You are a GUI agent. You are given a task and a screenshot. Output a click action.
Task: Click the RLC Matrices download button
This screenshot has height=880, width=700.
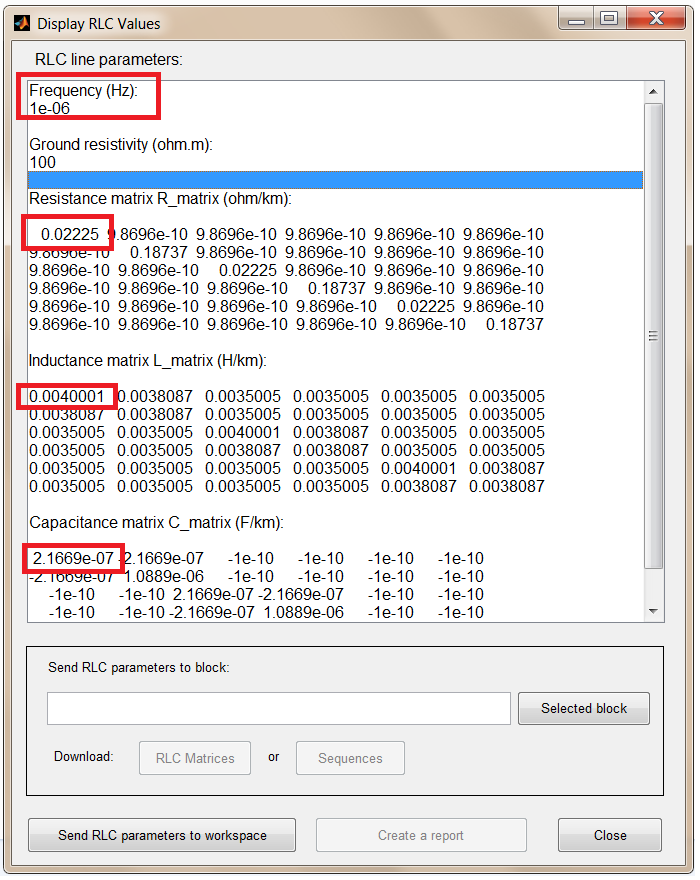coord(195,758)
